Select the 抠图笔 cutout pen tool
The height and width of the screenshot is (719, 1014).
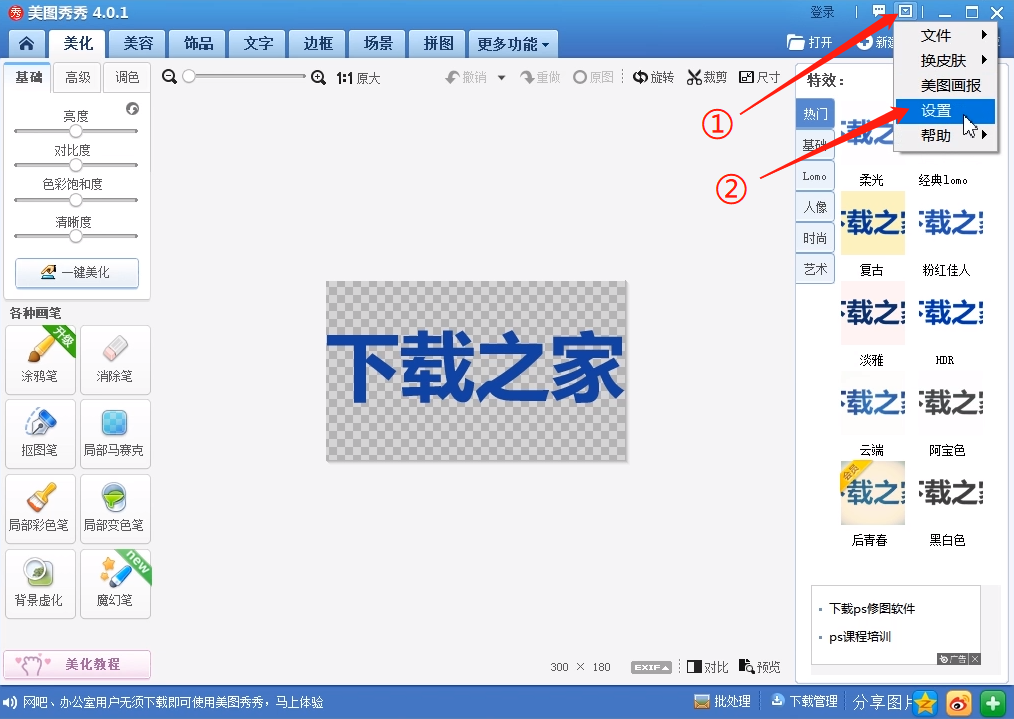[40, 433]
